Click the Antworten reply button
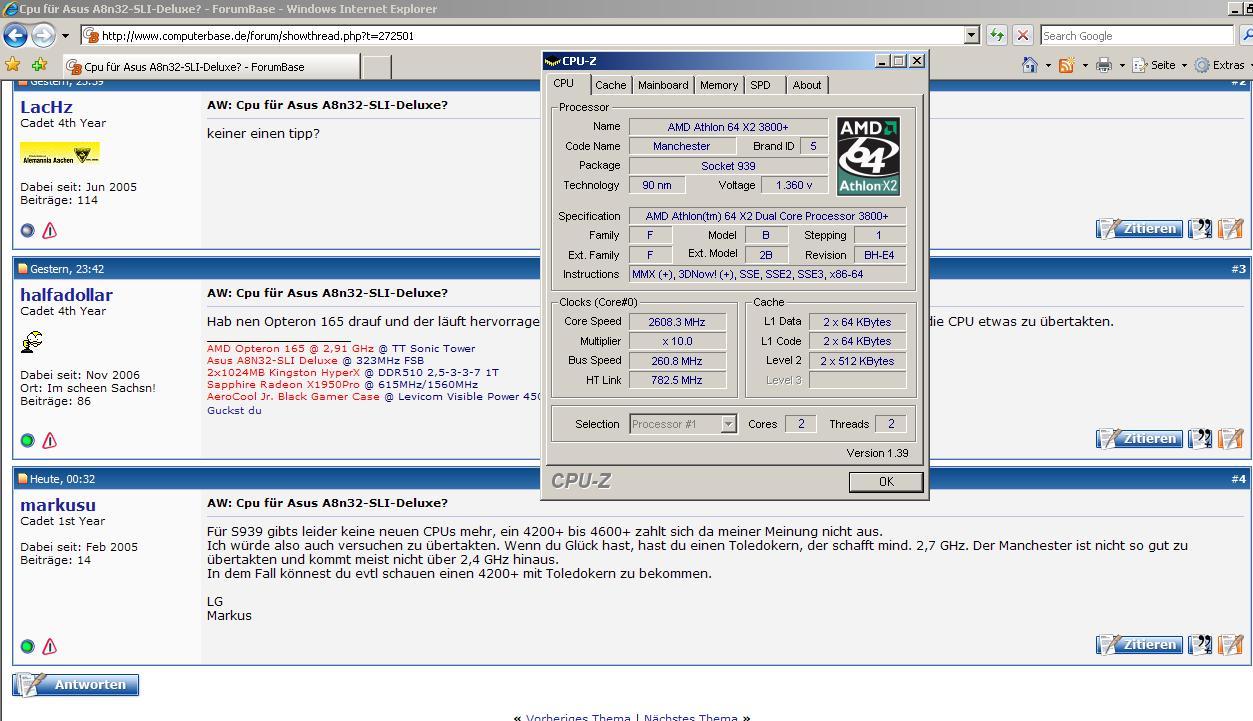 (x=76, y=685)
